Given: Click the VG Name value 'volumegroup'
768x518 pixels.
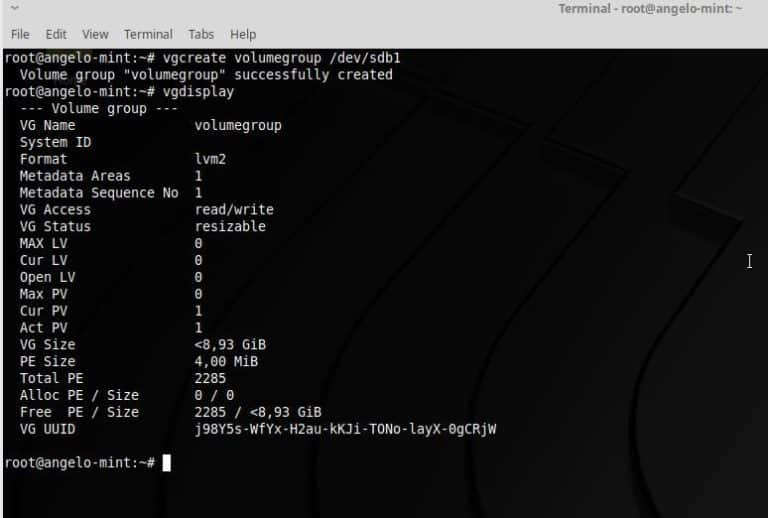Looking at the screenshot, I should coord(238,125).
